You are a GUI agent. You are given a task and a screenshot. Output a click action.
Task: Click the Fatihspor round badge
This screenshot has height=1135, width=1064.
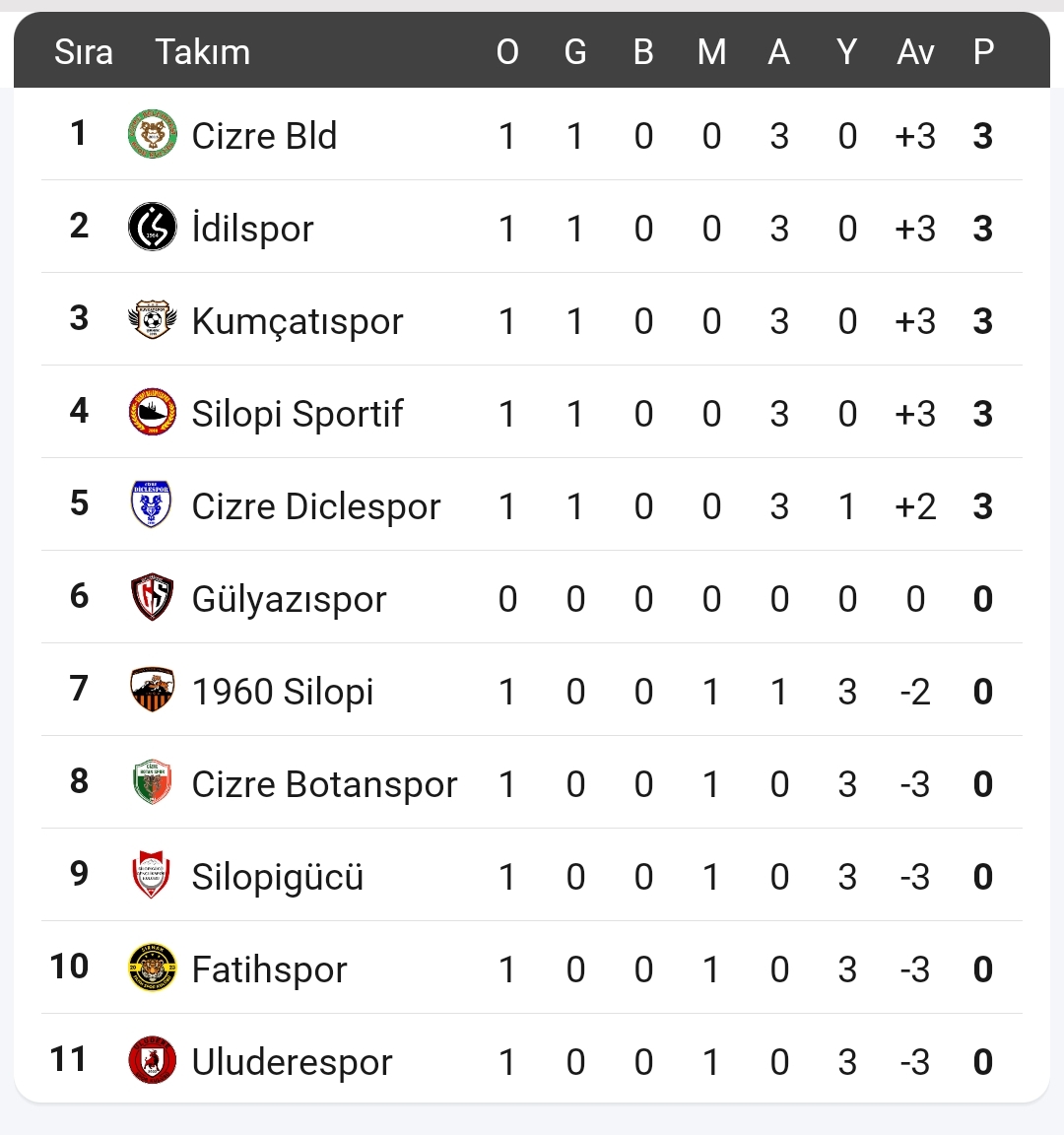(153, 968)
